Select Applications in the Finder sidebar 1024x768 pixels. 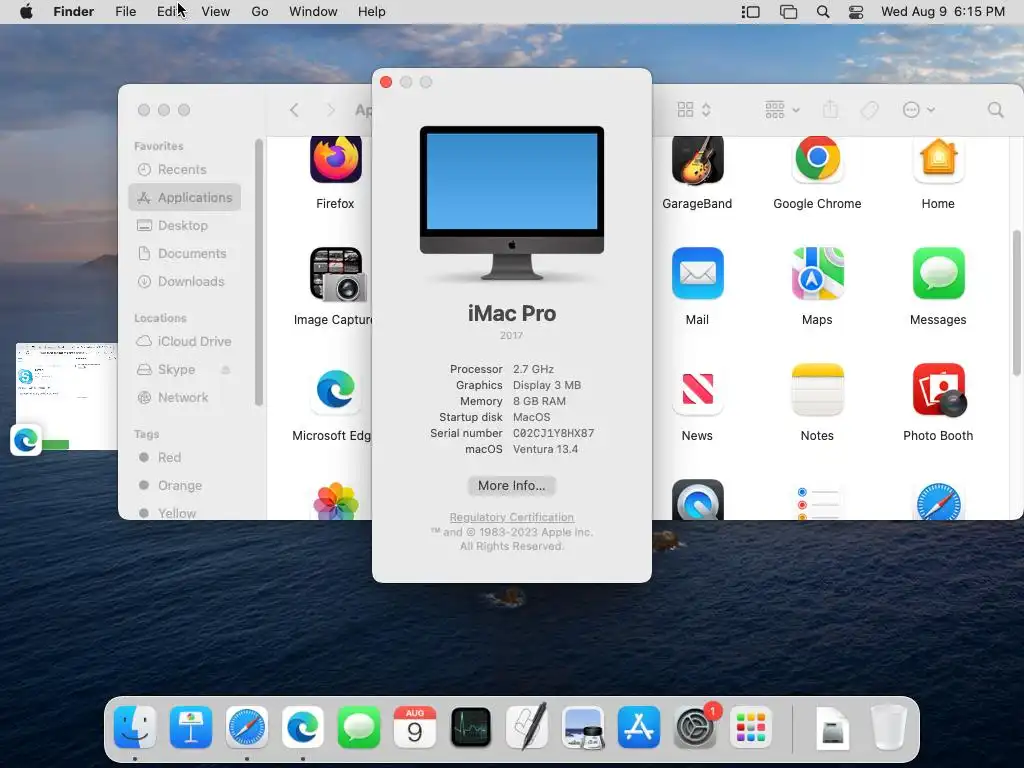(185, 197)
